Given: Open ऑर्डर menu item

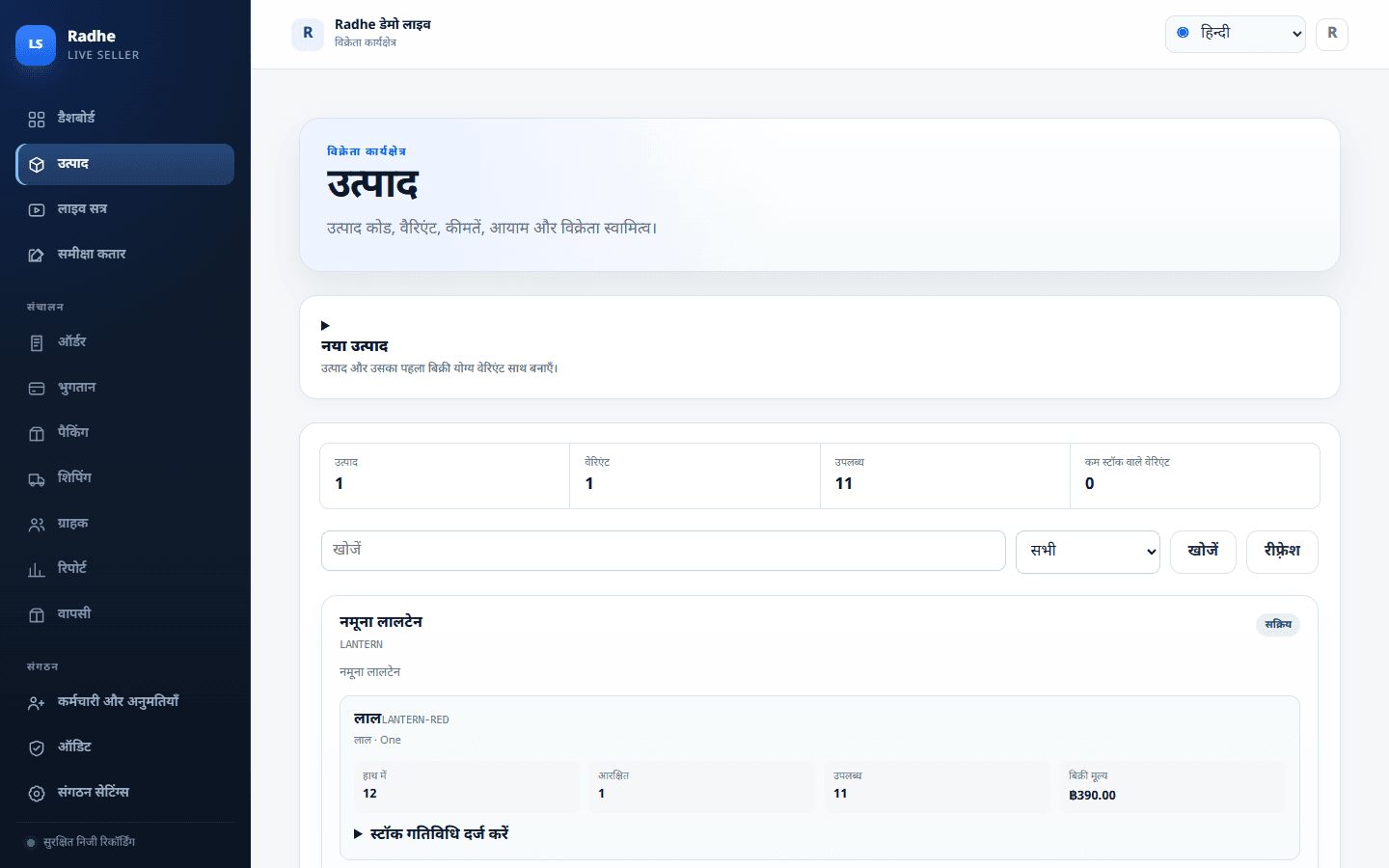Looking at the screenshot, I should [x=125, y=342].
